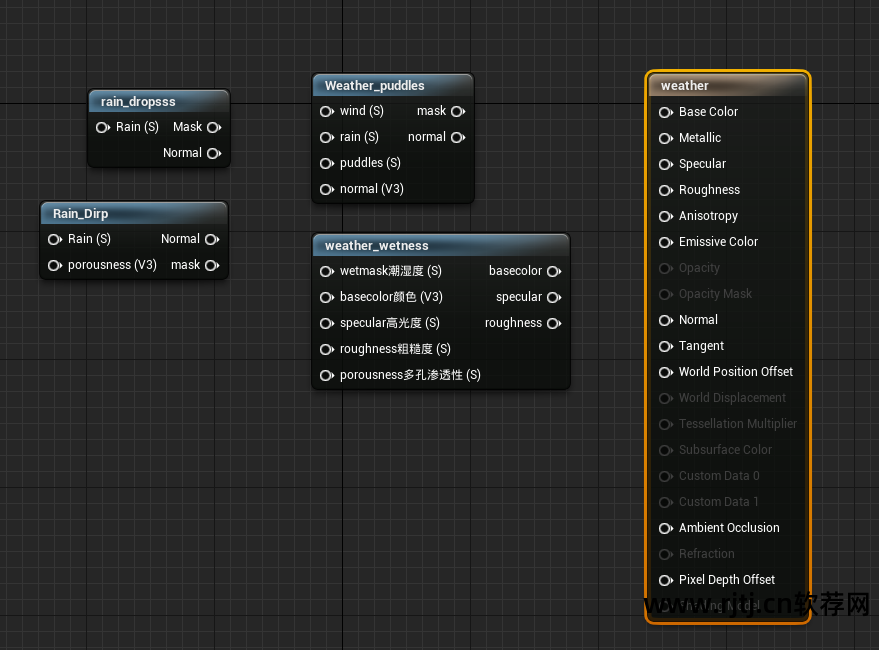Click the mask output pin on Weather_puddles
This screenshot has height=650, width=879.
click(x=458, y=112)
